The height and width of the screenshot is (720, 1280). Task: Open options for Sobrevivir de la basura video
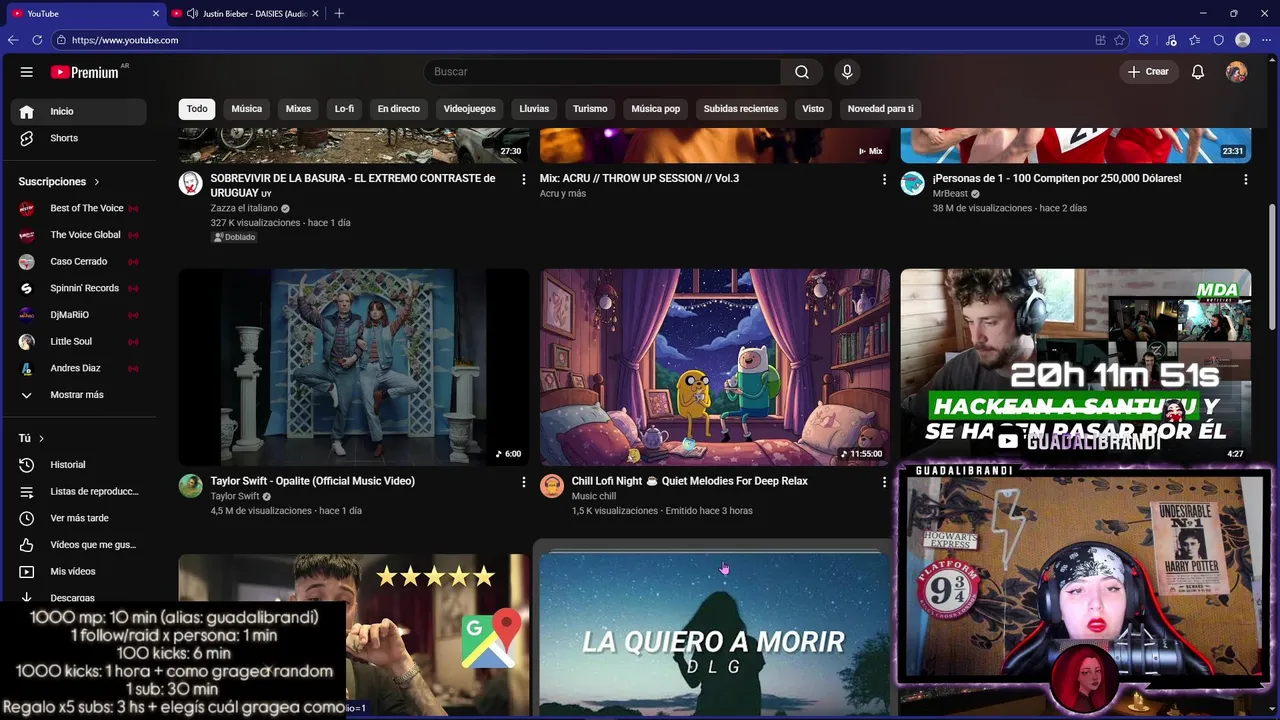coord(523,180)
